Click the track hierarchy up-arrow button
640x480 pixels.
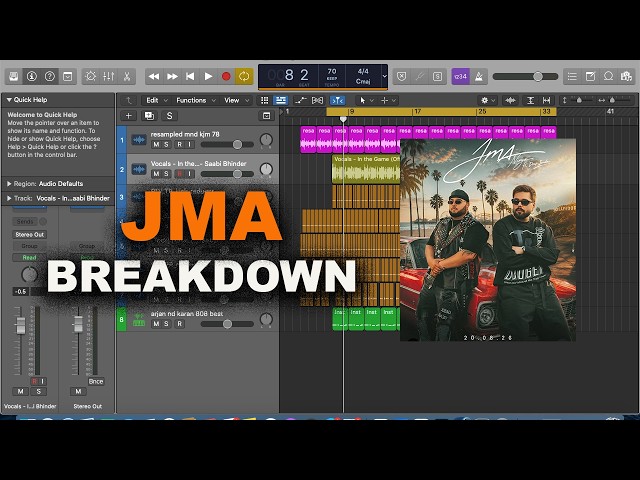pos(129,100)
